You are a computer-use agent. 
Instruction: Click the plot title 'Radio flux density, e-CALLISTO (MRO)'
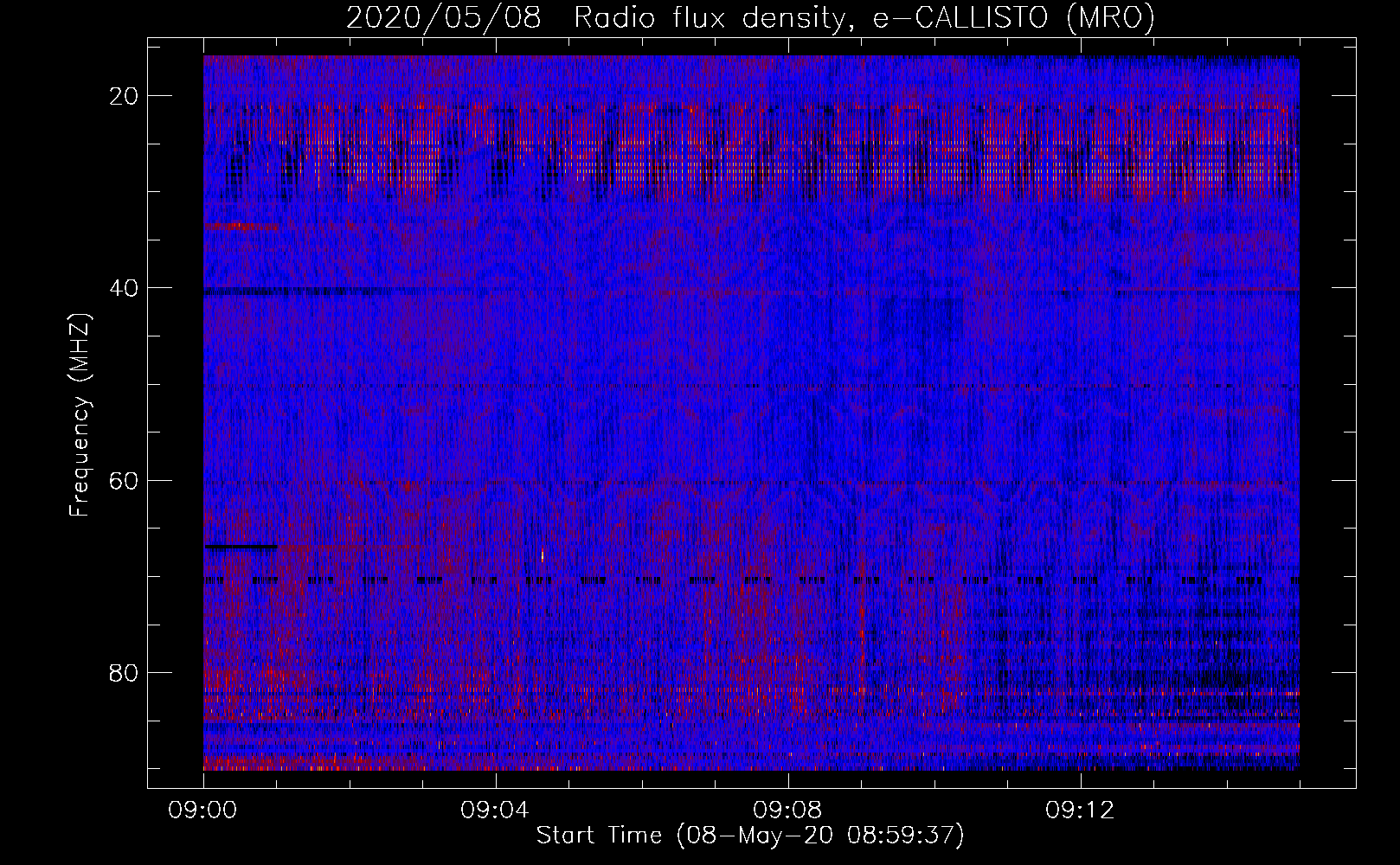point(864,18)
